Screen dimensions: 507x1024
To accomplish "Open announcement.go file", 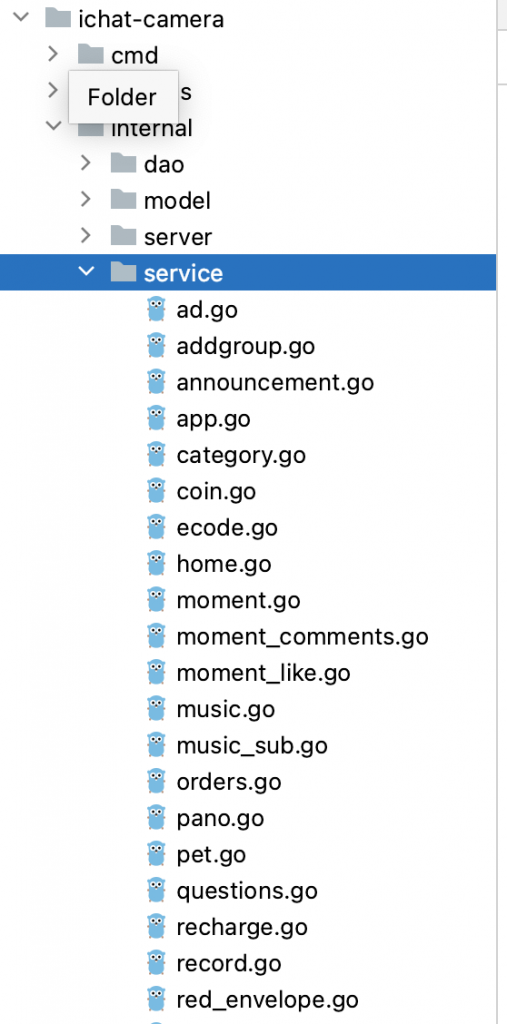I will point(275,382).
